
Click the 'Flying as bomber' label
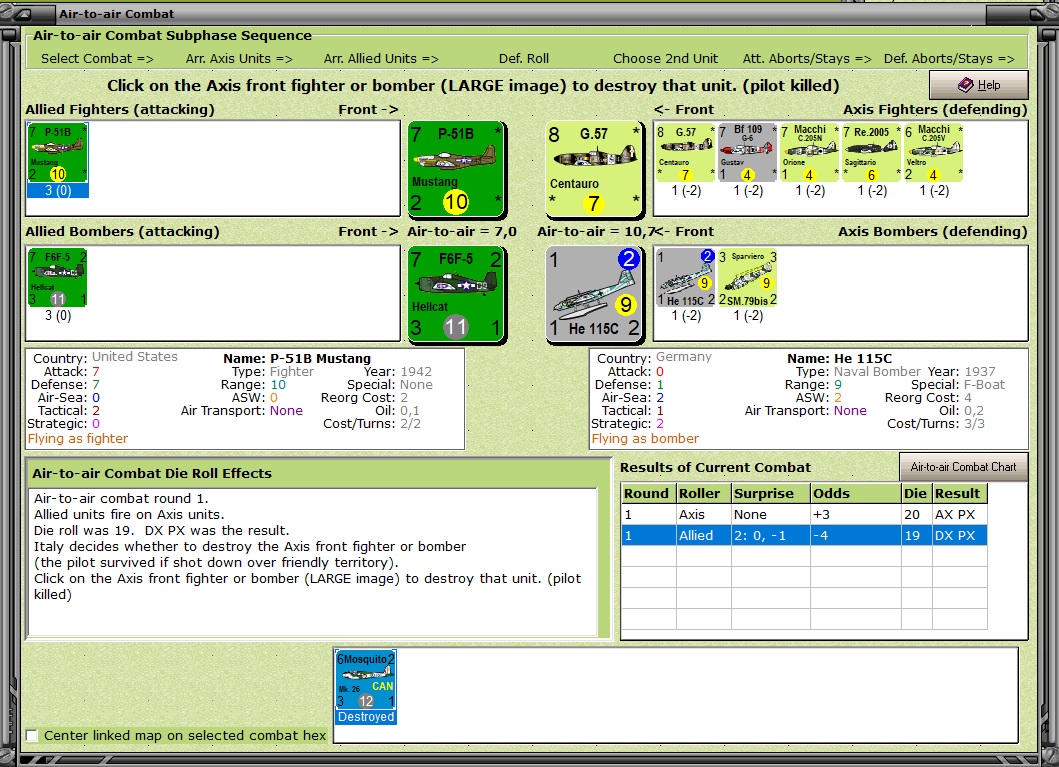(645, 439)
